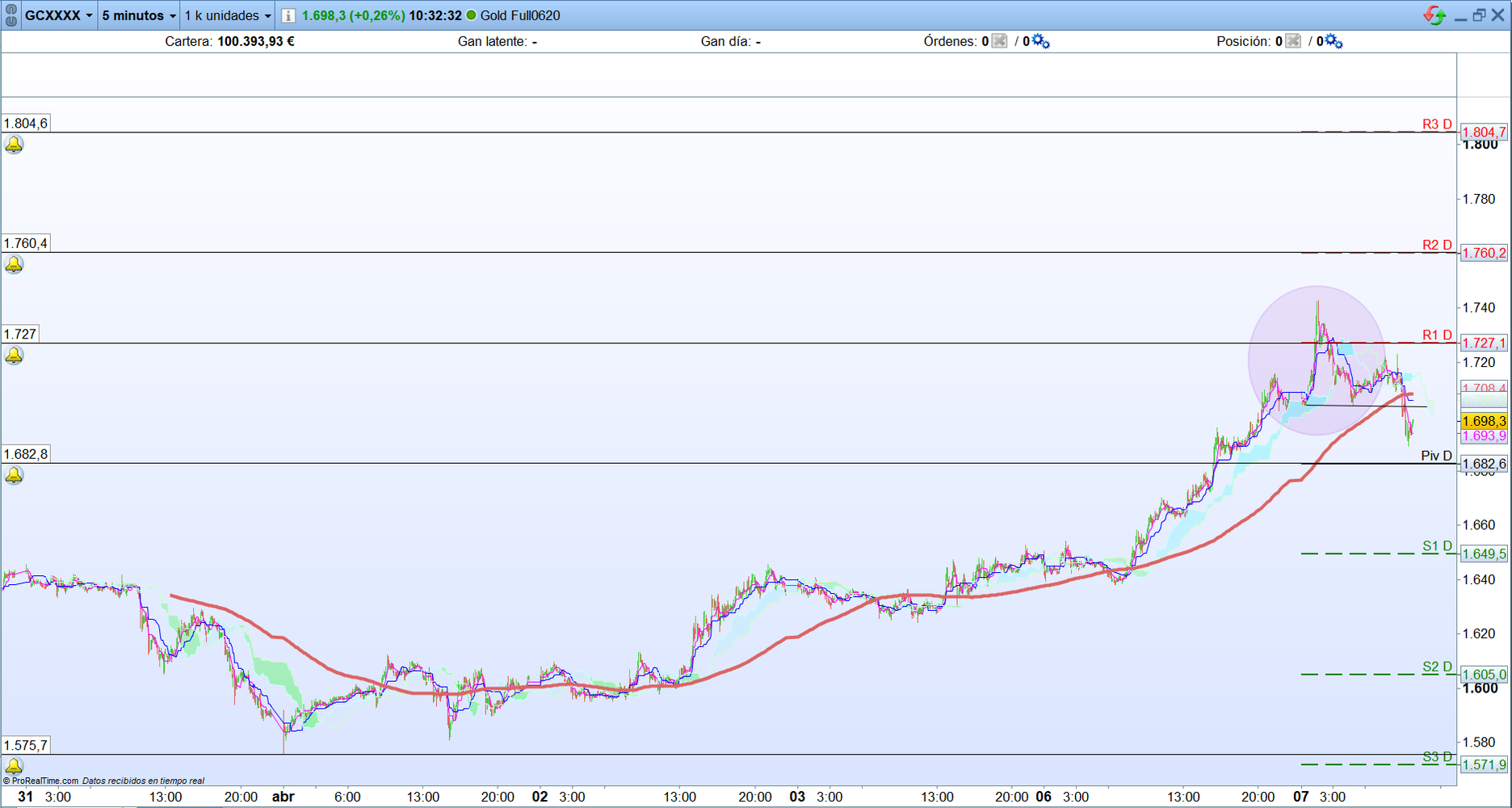Open the Posición gear settings
This screenshot has height=808, width=1512.
point(1333,41)
